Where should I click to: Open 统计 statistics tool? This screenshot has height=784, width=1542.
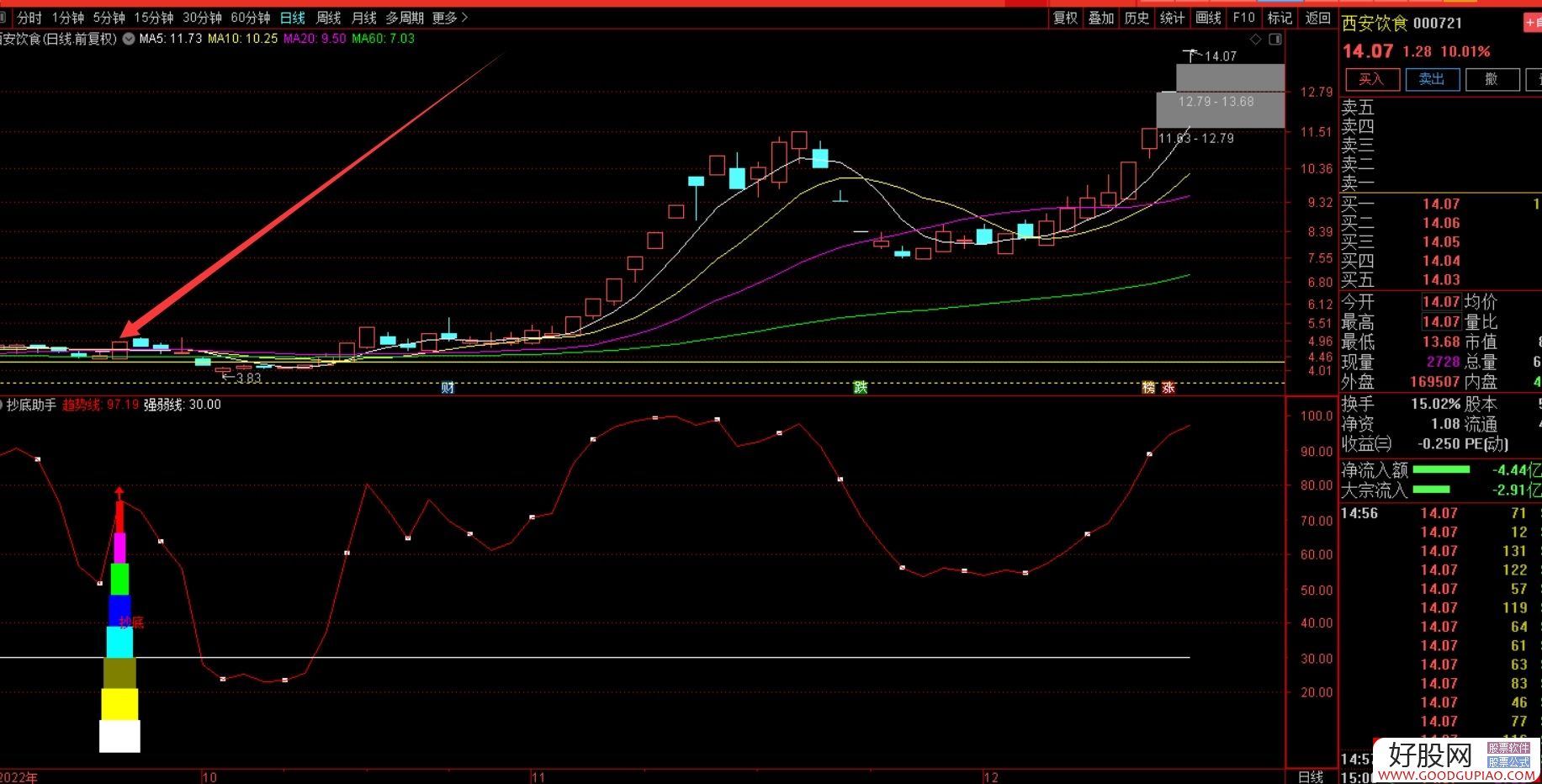[x=1172, y=18]
